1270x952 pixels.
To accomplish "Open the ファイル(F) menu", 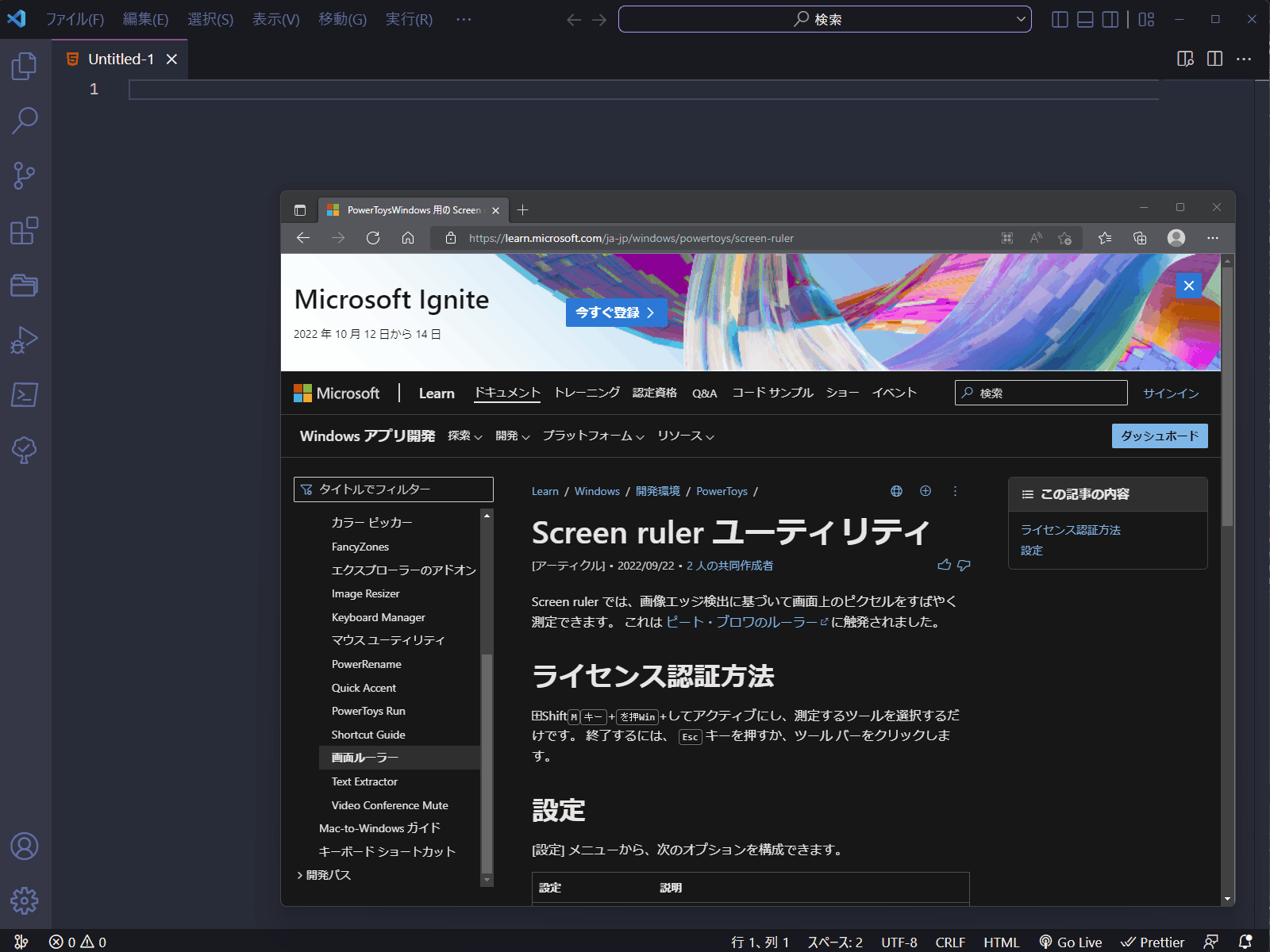I will coord(75,19).
